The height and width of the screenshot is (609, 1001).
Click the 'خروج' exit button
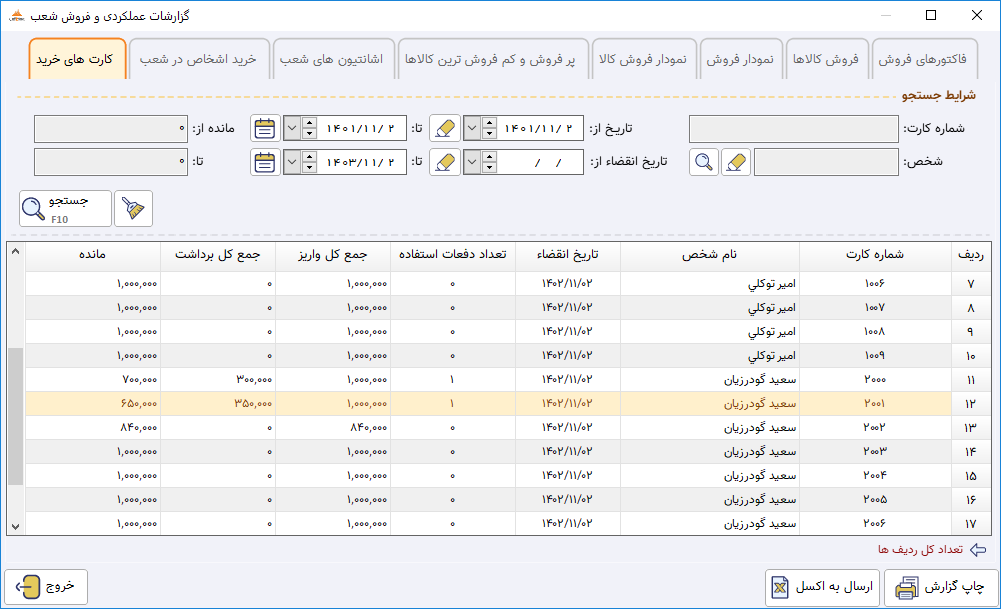[x=45, y=587]
